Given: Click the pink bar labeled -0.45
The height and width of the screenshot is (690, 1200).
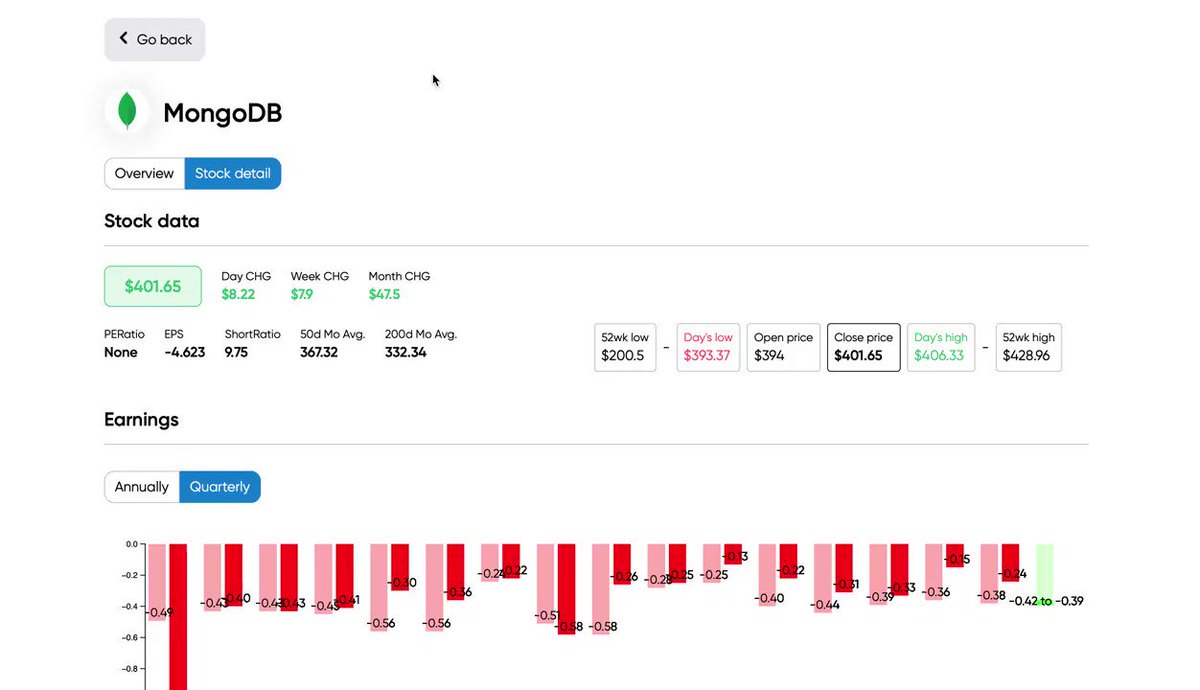Looking at the screenshot, I should pyautogui.click(x=323, y=579).
